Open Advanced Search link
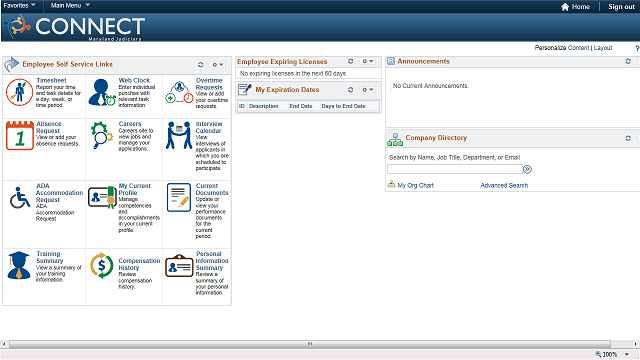The height and width of the screenshot is (360, 640). click(x=504, y=185)
